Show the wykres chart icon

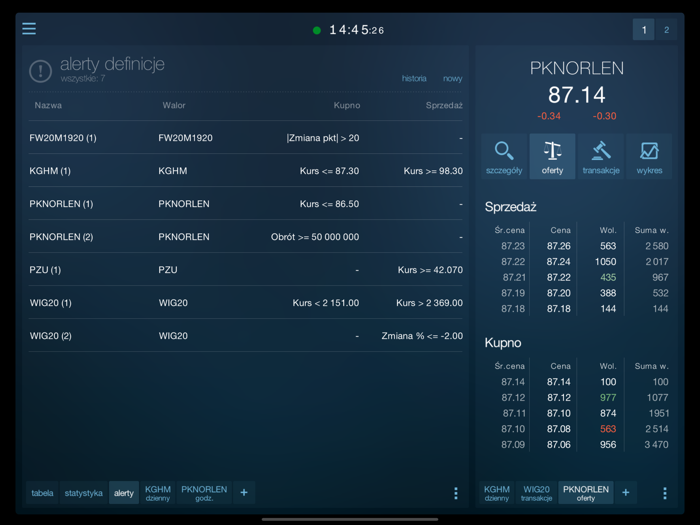pos(649,156)
